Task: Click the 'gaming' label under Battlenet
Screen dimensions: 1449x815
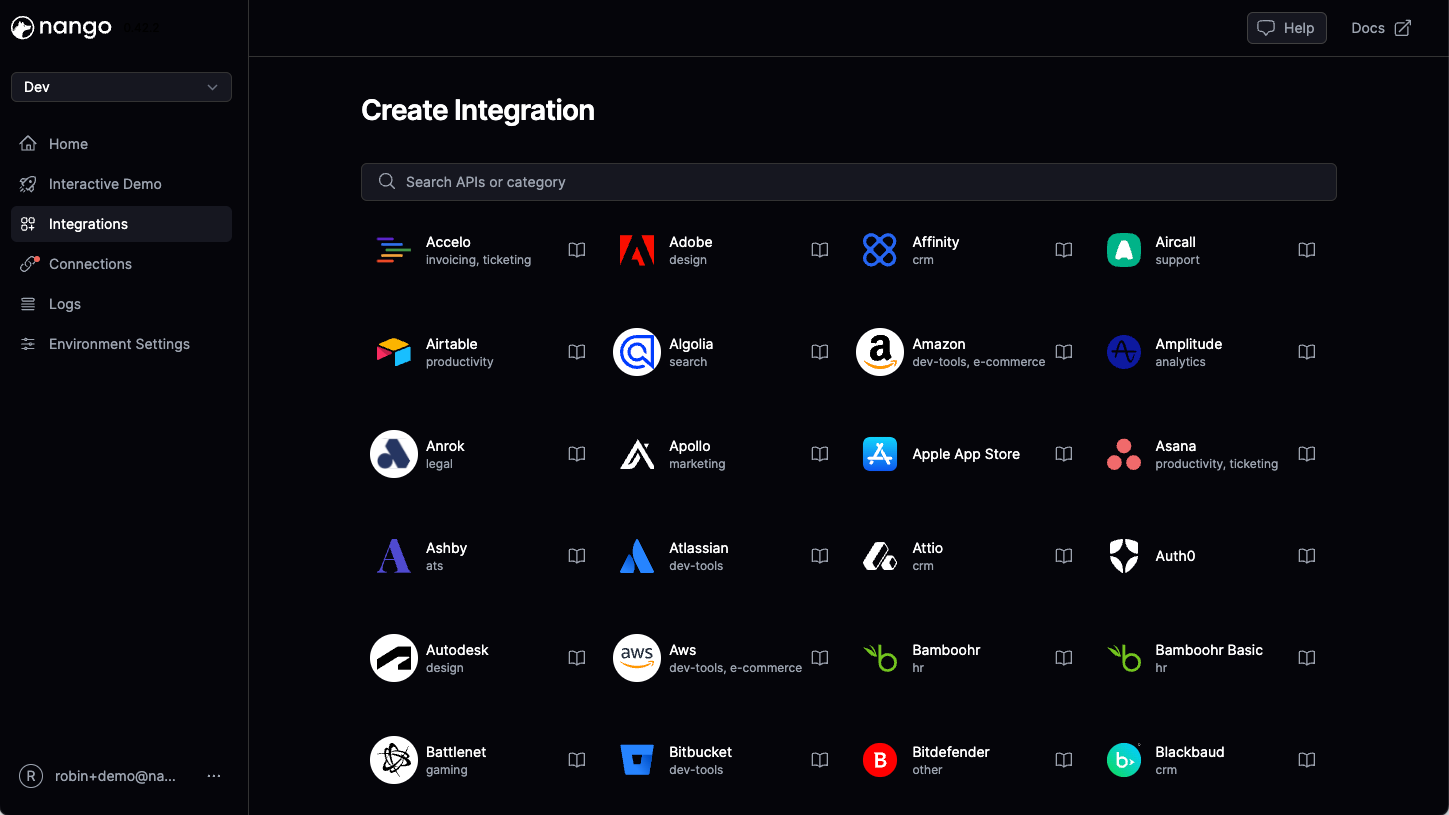Action: (446, 770)
